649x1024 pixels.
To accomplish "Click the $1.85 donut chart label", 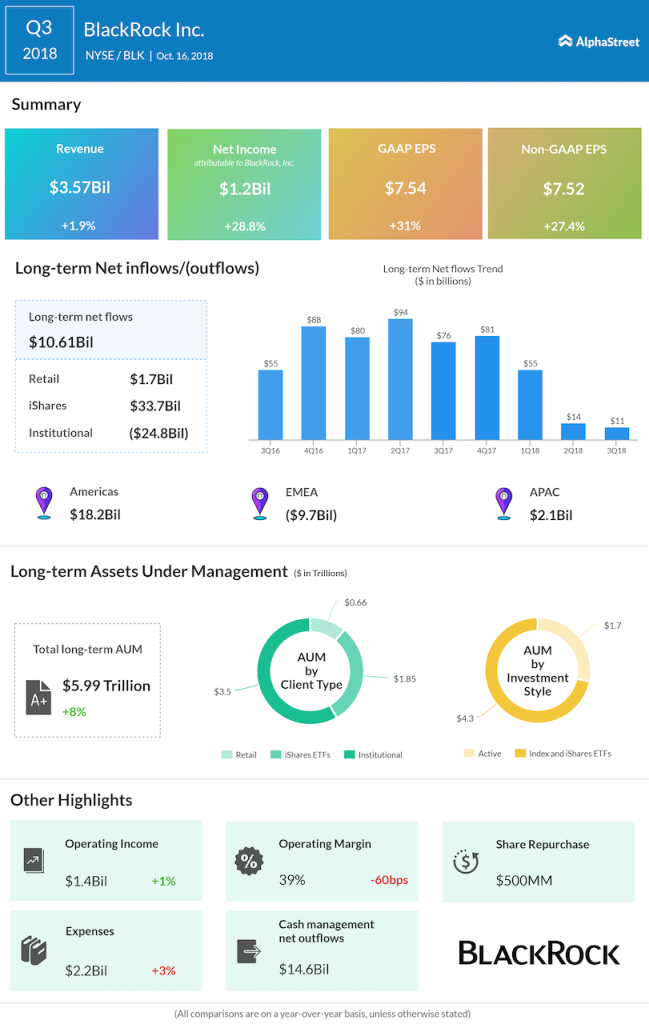I will (404, 679).
